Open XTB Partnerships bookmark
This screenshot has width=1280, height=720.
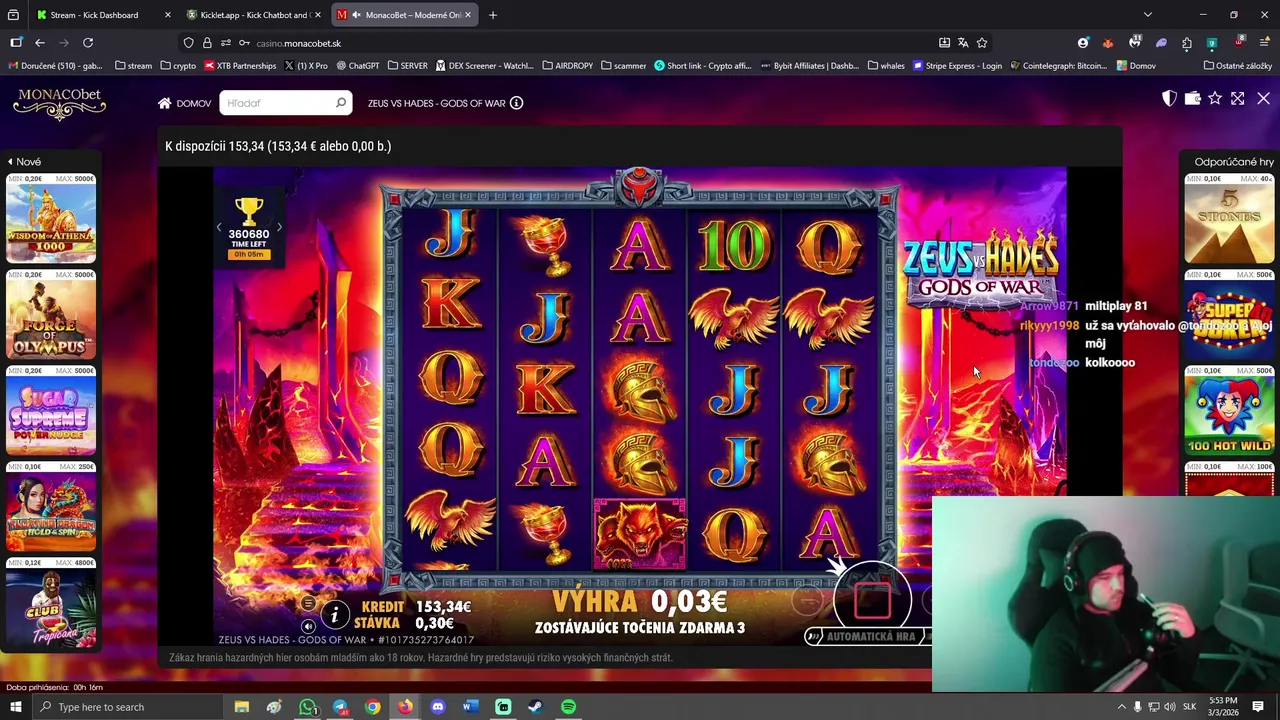tap(240, 66)
